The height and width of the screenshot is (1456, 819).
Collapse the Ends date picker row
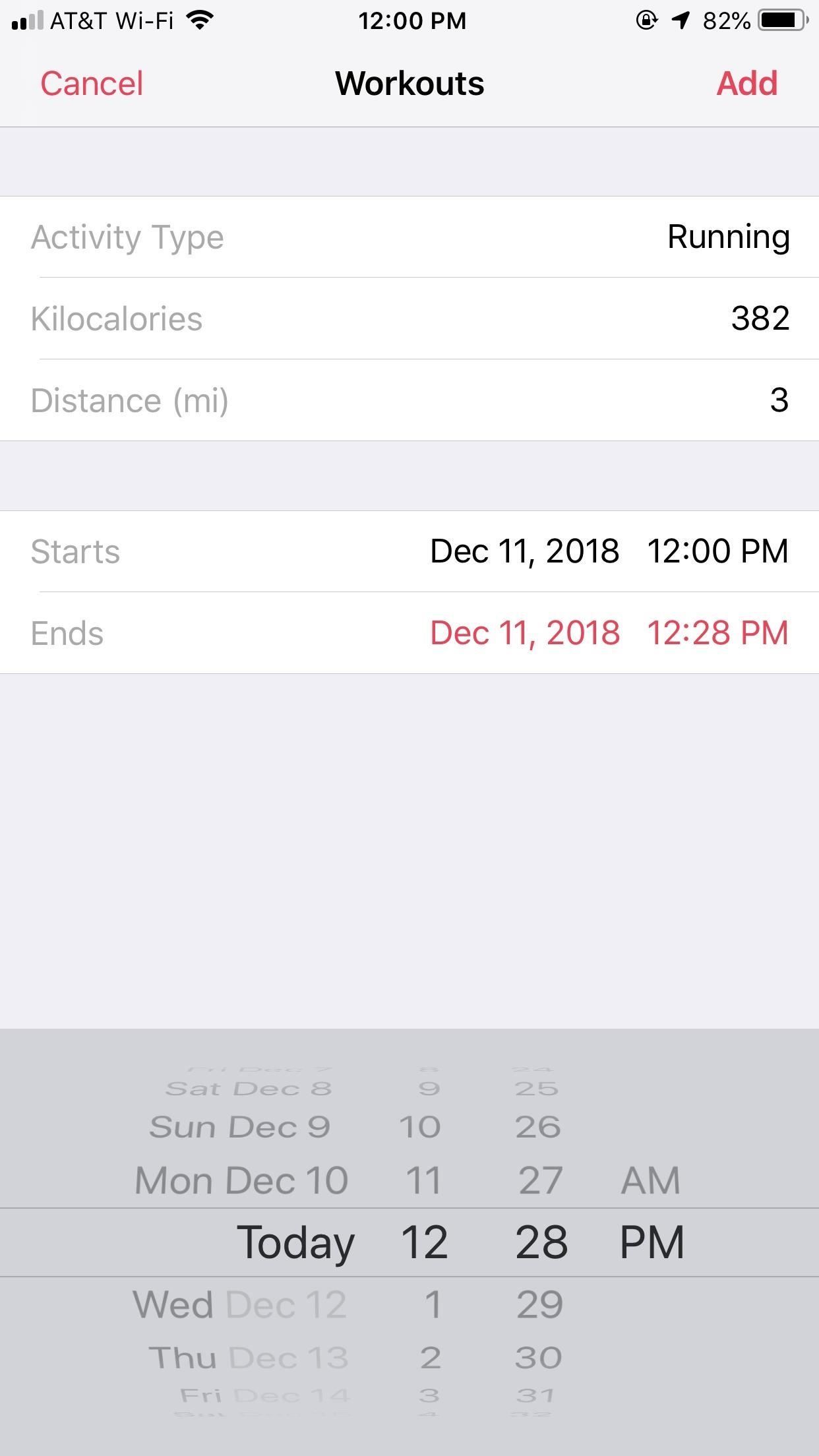(x=409, y=633)
